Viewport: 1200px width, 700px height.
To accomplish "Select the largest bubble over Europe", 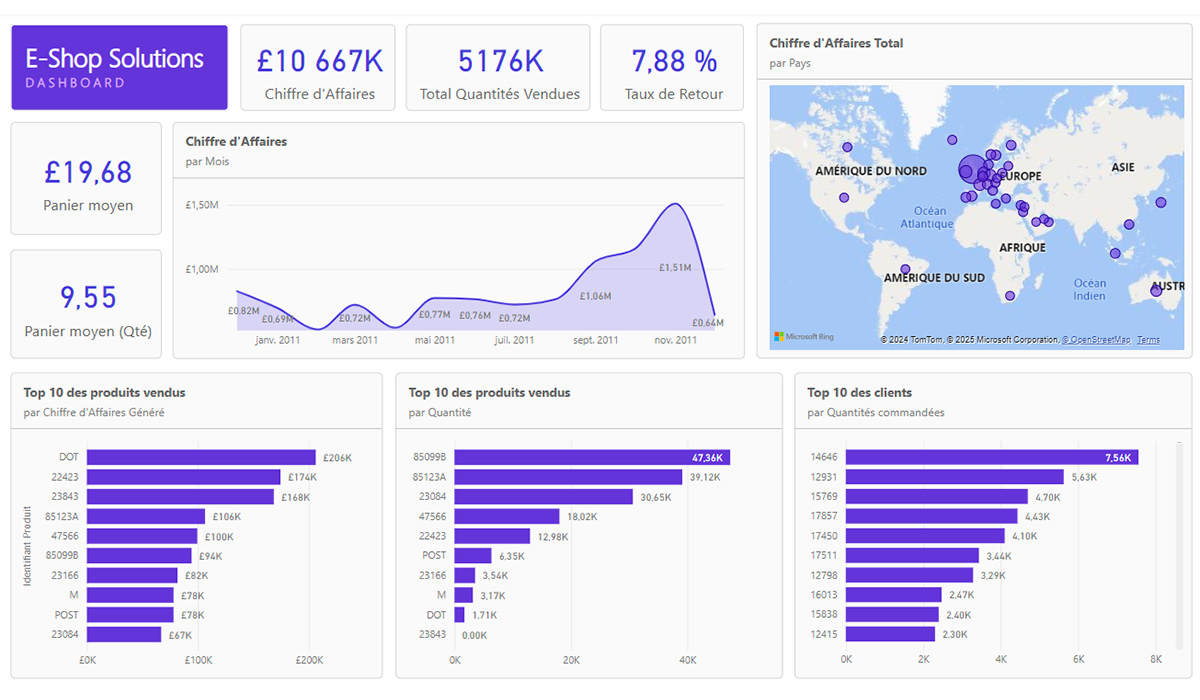I will click(971, 170).
